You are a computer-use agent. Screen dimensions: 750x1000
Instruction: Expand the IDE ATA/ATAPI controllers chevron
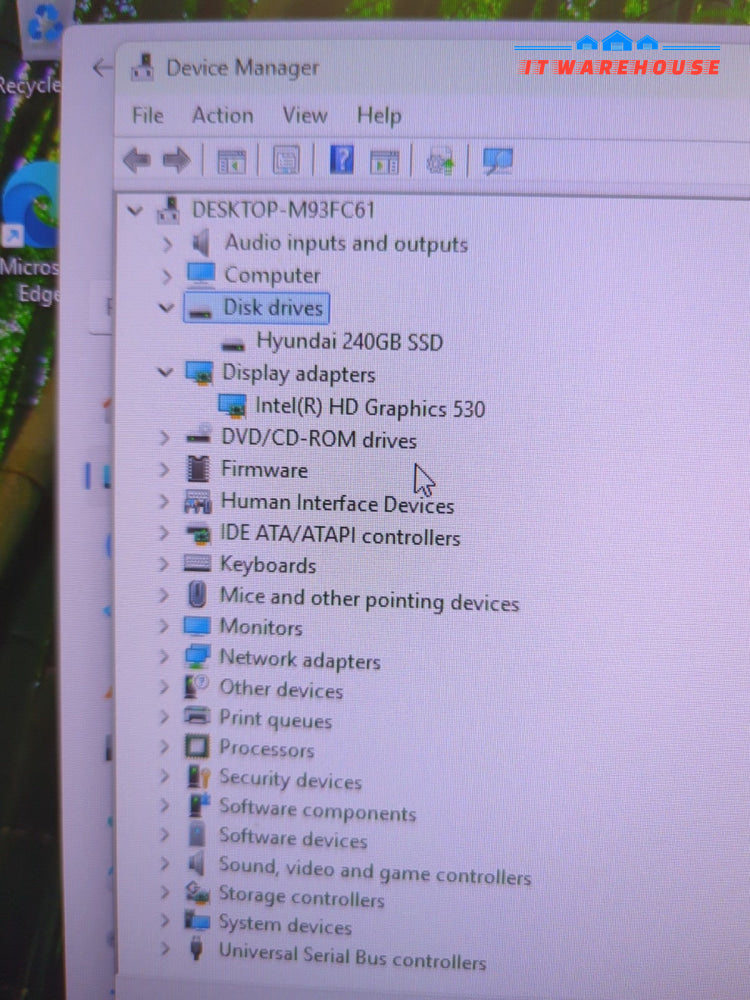(165, 533)
